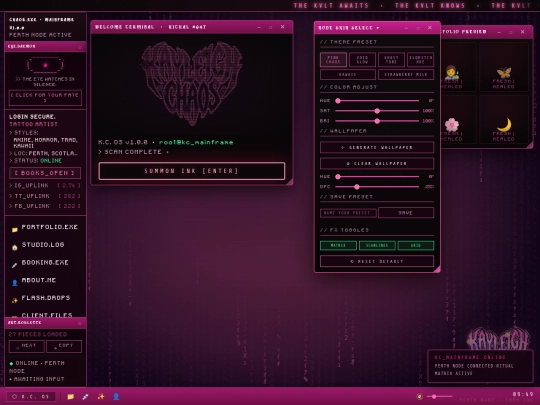Screen dimensions: 540x405
Task: Minimize the Folio Preview window
Action: point(499,32)
